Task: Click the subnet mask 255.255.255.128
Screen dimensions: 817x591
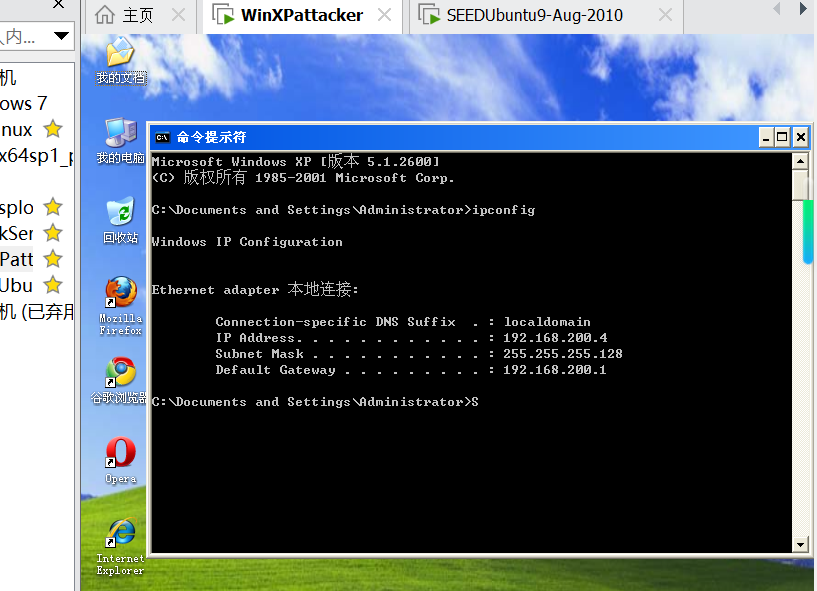Action: 563,354
